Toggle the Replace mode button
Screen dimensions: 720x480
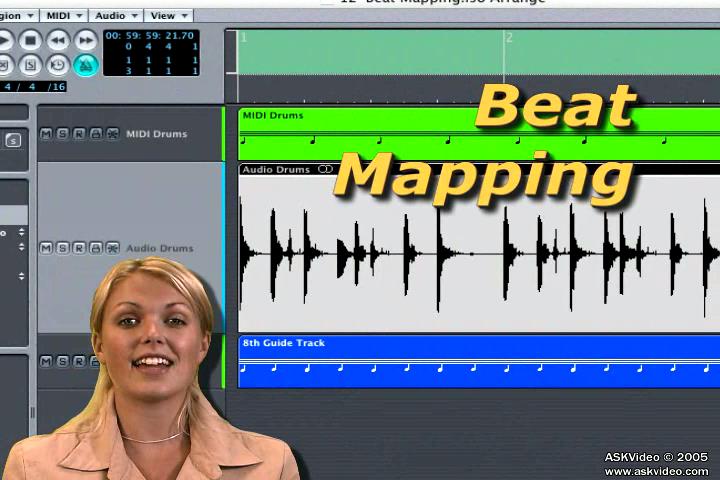[4, 65]
